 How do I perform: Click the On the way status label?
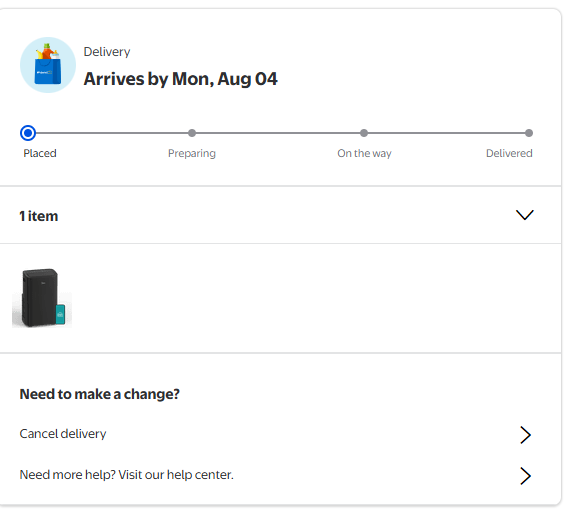click(x=364, y=153)
